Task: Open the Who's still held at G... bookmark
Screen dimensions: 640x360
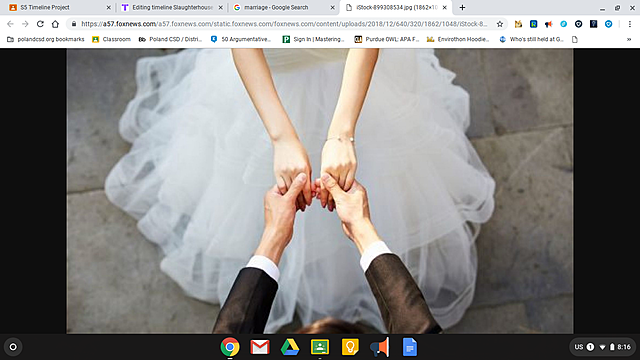Action: pyautogui.click(x=531, y=39)
